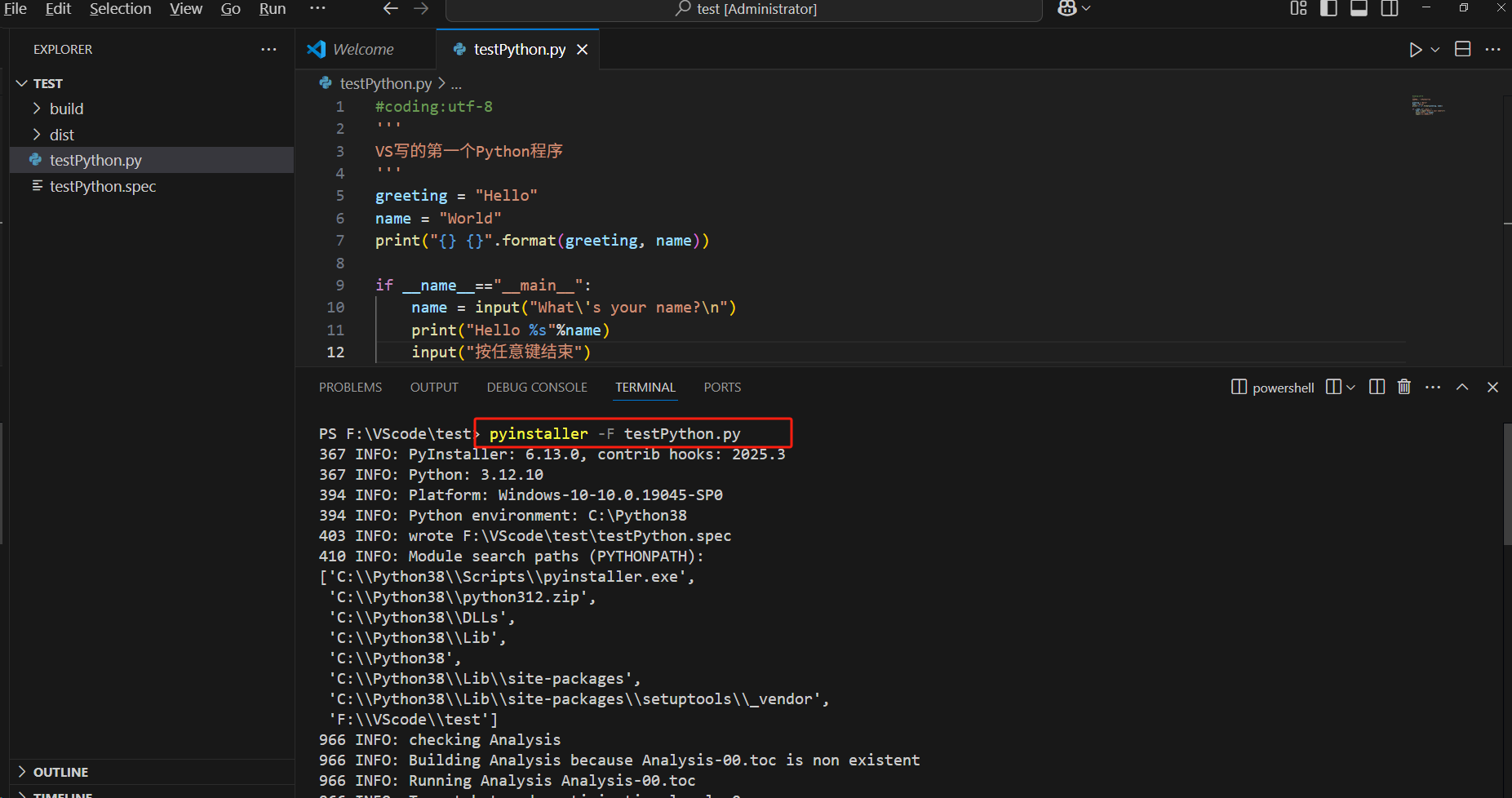Click 'print("Hello %s"%name)' code line
Viewport: 1512px width, 798px height.
tap(511, 330)
